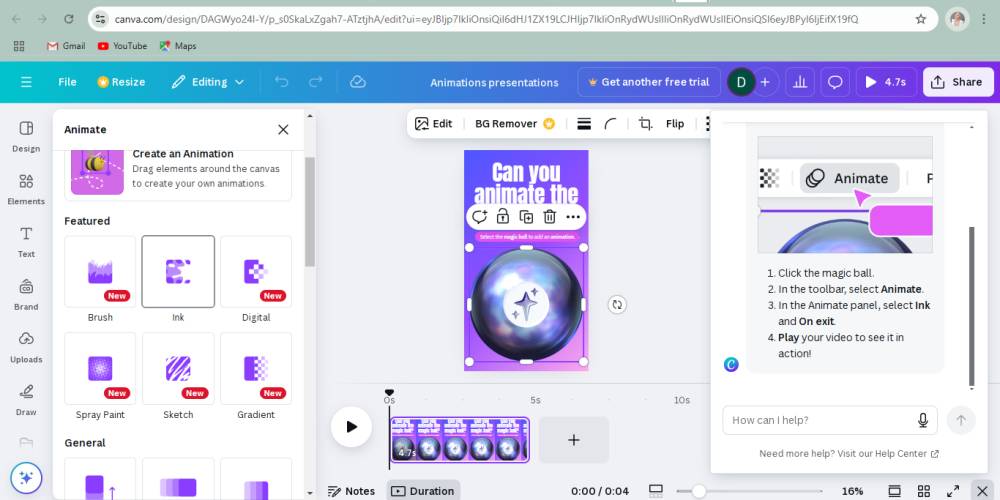Image resolution: width=1000 pixels, height=500 pixels.
Task: Open the File menu
Action: 67,82
